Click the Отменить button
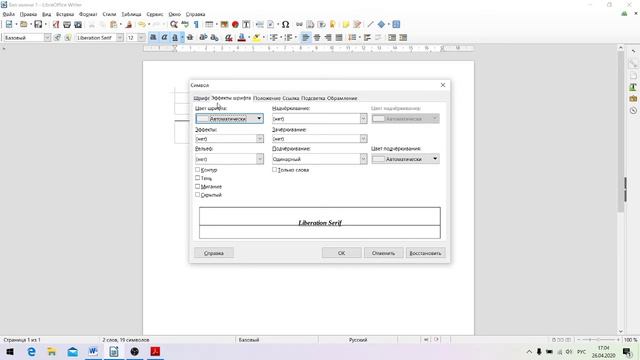 383,253
